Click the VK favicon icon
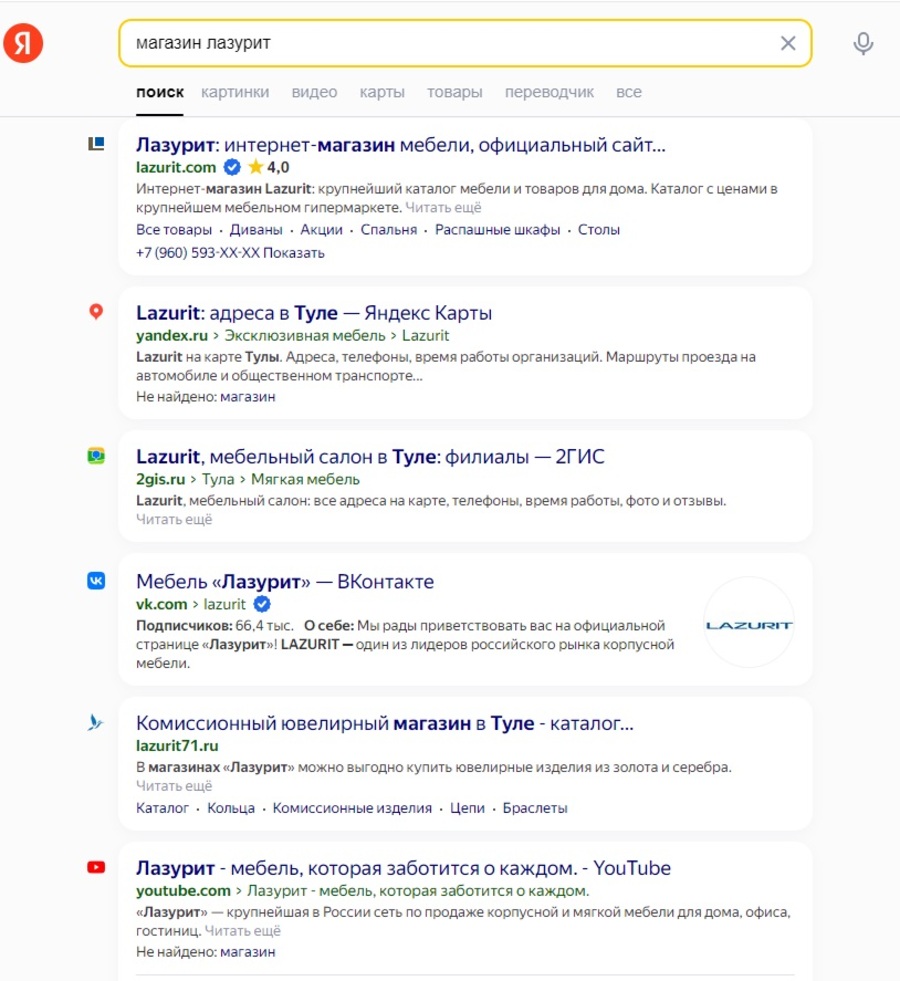This screenshot has height=981, width=900. [x=96, y=581]
